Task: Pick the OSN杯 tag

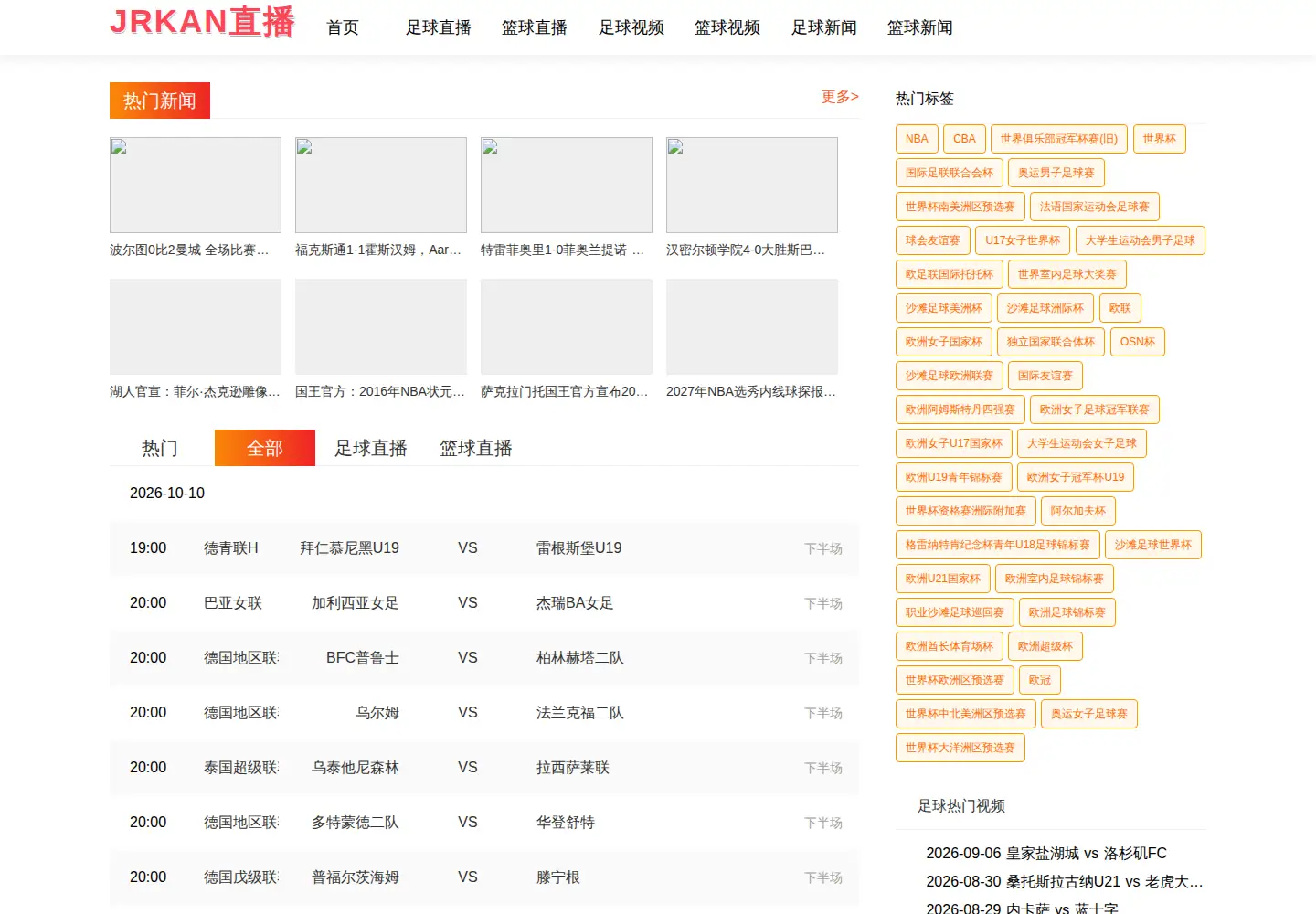Action: point(1138,342)
